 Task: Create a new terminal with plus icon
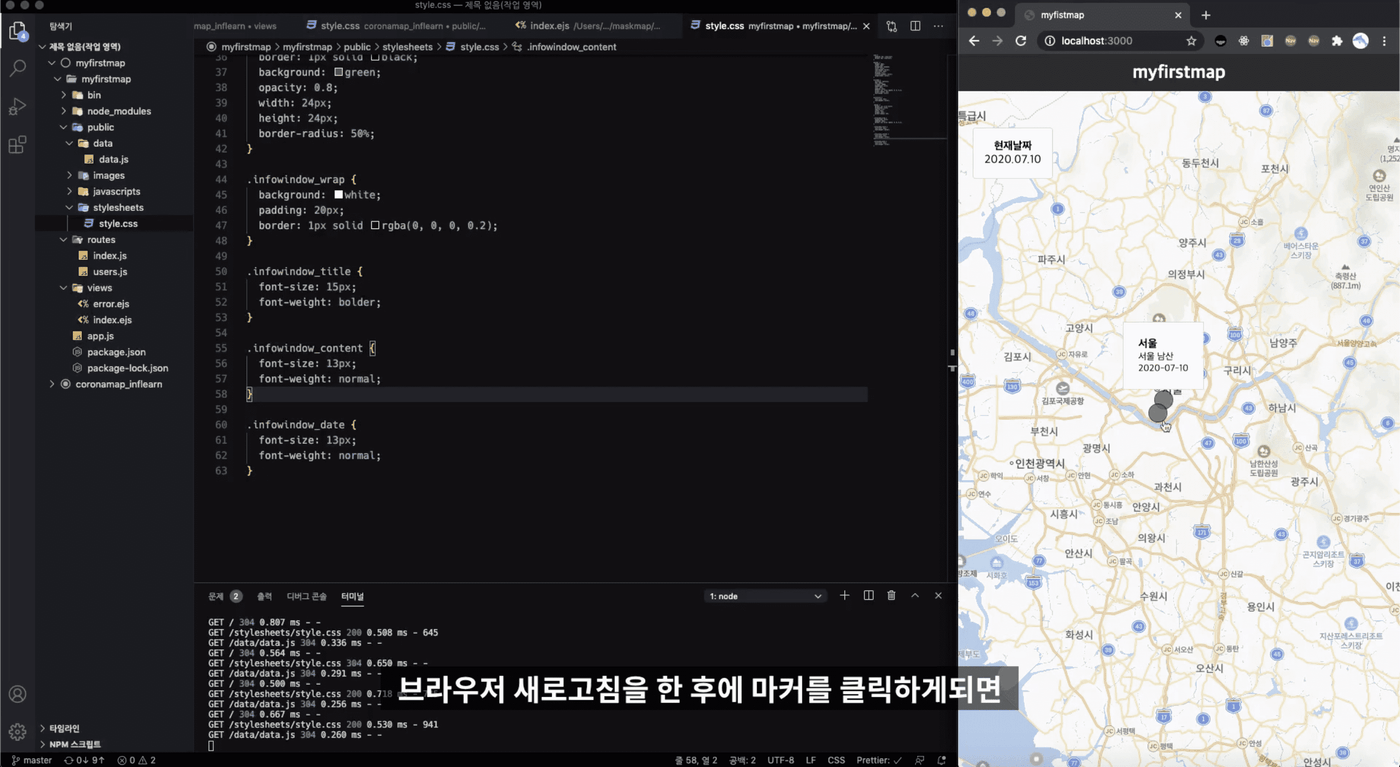click(844, 596)
